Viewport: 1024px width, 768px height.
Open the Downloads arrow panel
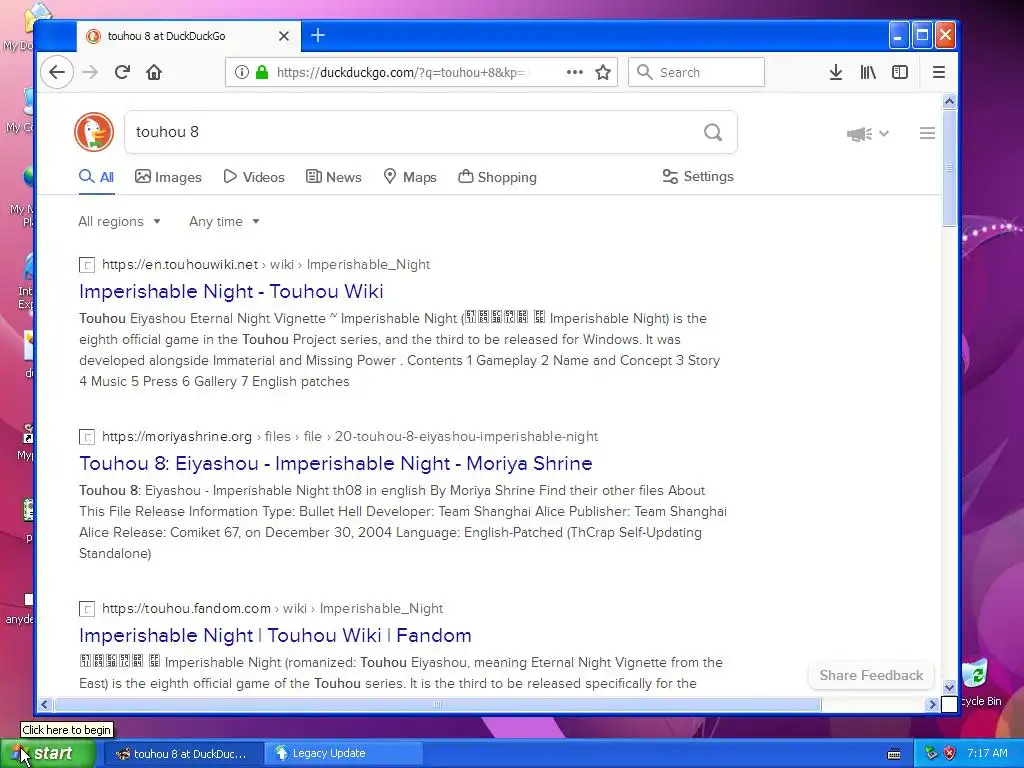(x=836, y=72)
